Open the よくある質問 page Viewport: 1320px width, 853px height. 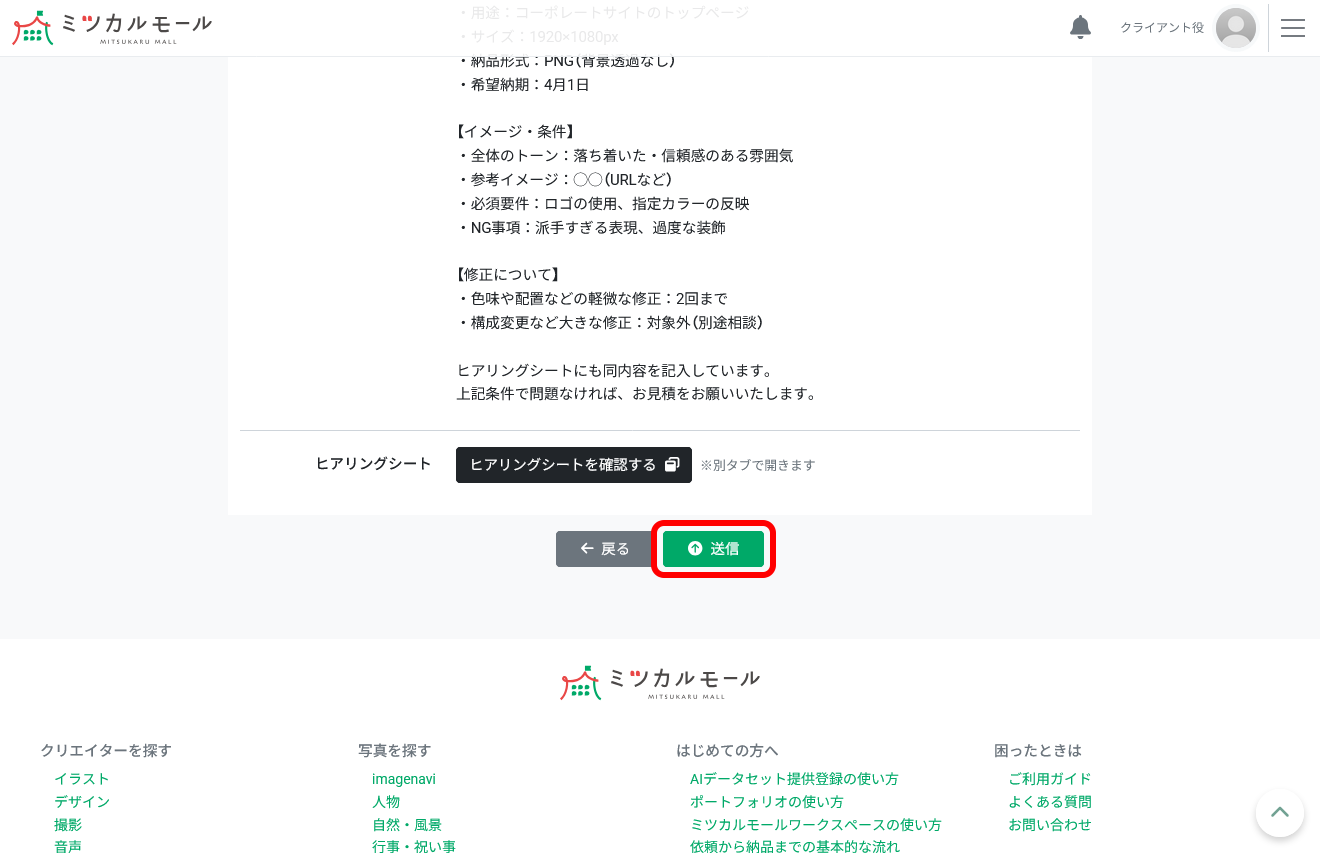click(1051, 801)
